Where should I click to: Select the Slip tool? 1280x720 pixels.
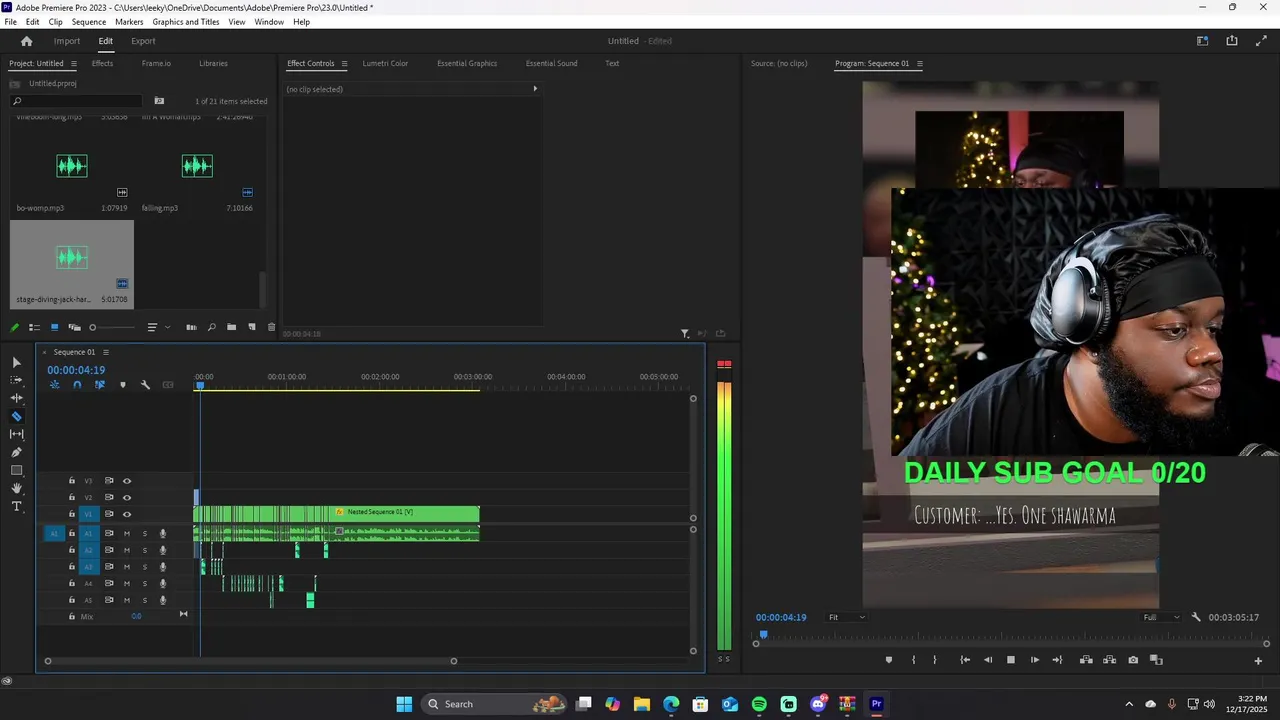(16, 434)
